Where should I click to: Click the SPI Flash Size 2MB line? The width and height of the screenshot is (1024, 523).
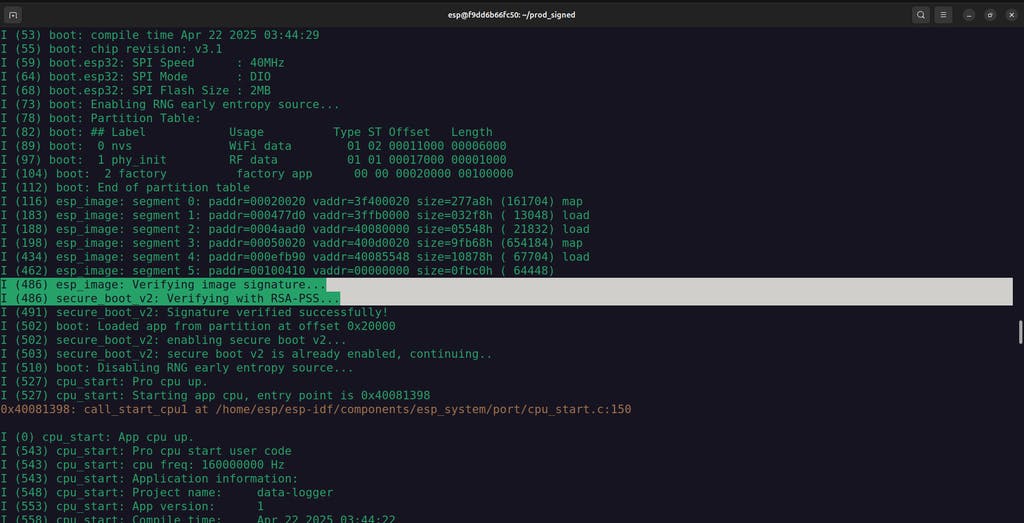(135, 91)
